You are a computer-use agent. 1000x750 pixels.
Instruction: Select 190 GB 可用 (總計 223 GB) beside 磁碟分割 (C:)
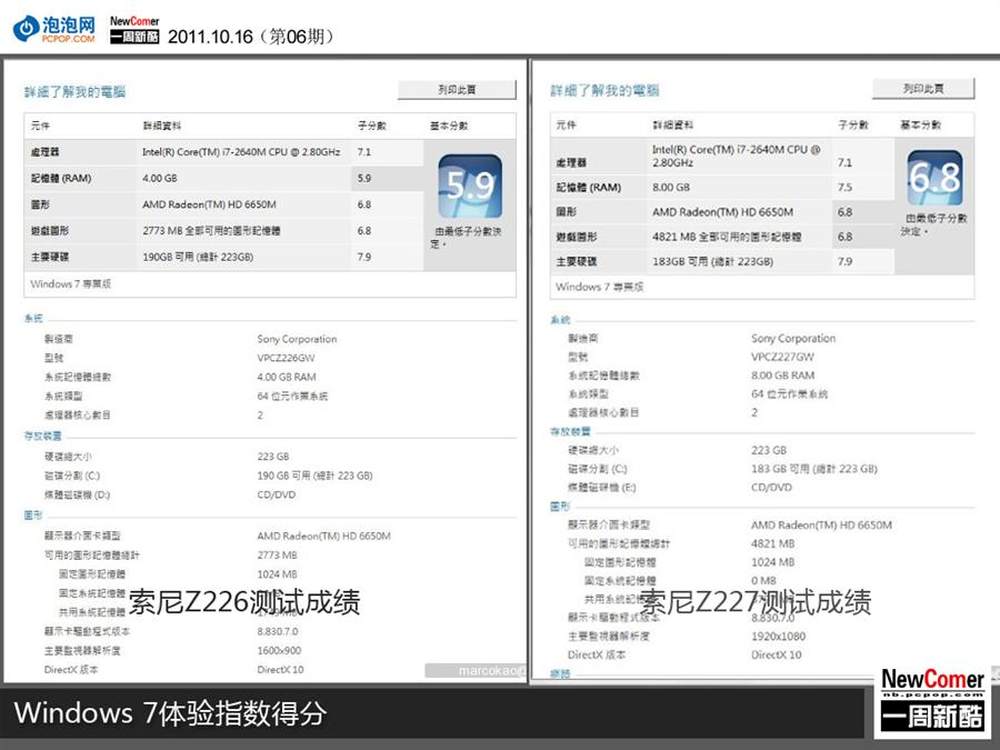coord(315,476)
